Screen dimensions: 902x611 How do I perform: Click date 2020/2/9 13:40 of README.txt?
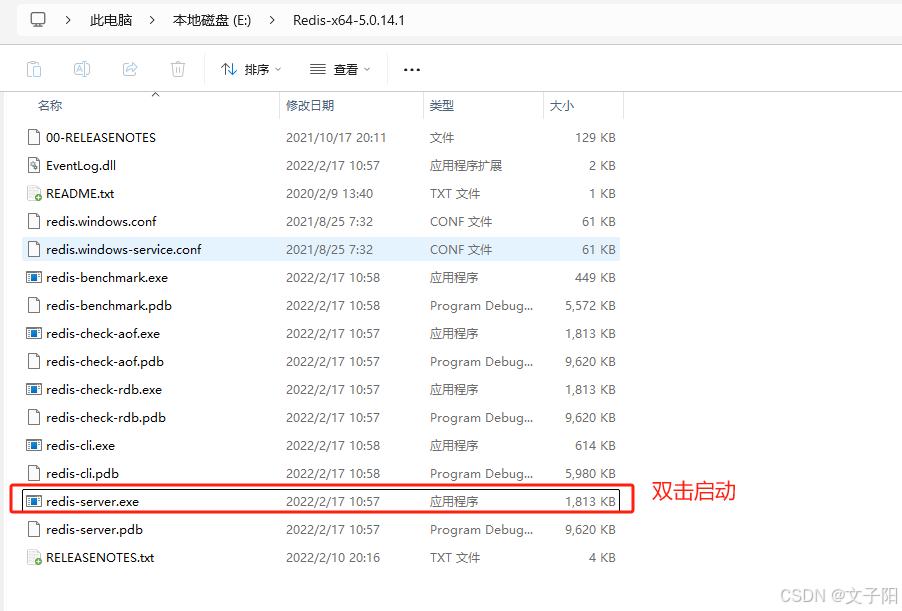pyautogui.click(x=330, y=194)
